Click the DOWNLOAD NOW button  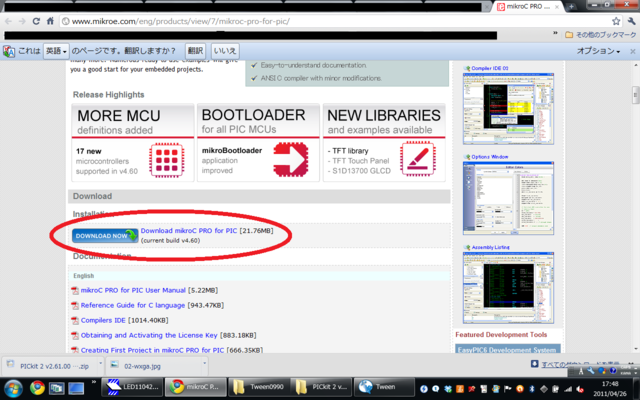[x=105, y=236]
